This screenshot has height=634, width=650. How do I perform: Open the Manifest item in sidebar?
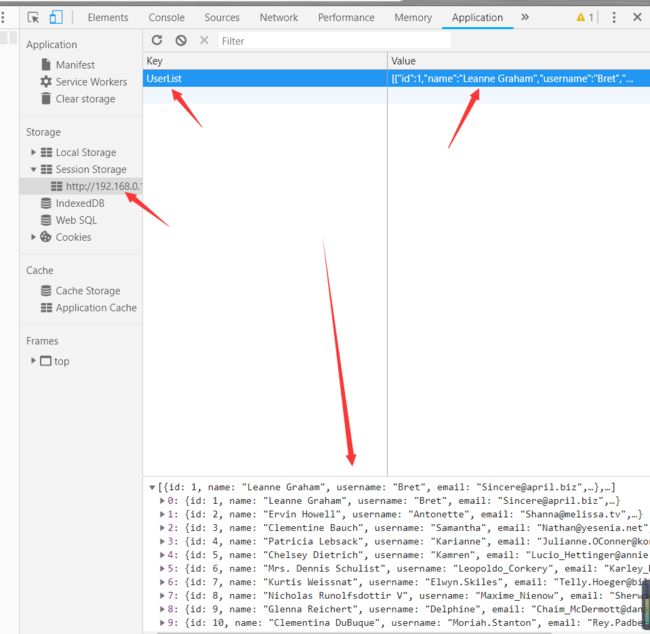[75, 65]
